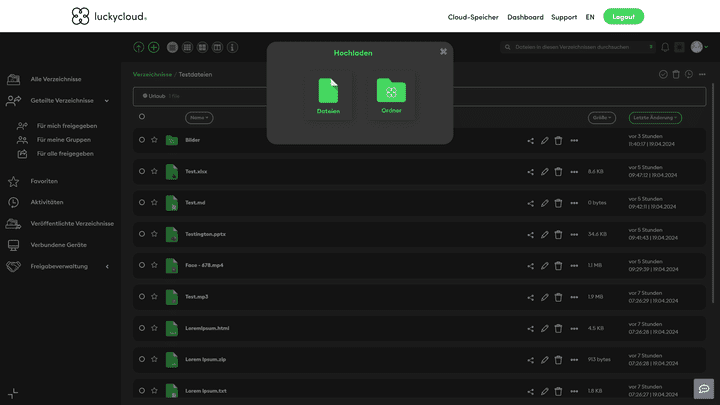Open the chat support icon

[x=704, y=388]
